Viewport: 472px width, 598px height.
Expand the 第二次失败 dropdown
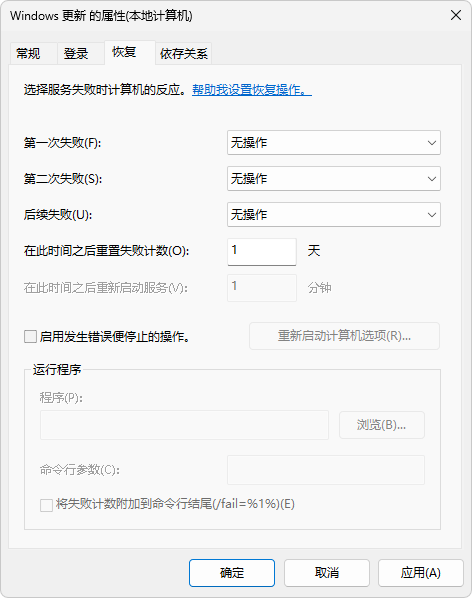coord(334,178)
